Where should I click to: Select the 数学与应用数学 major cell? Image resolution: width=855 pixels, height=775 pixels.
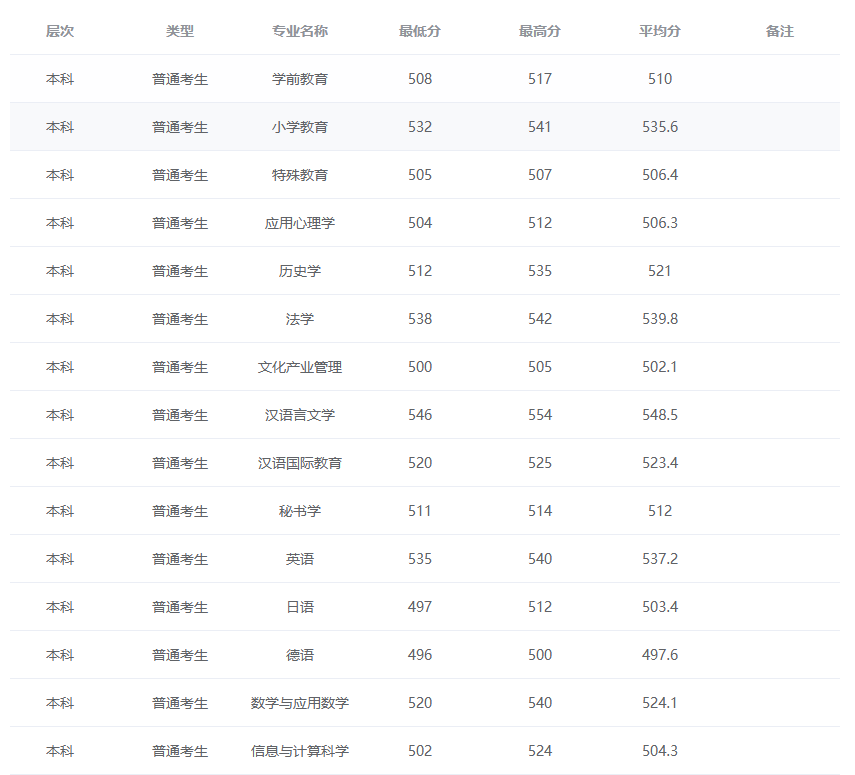pos(300,703)
